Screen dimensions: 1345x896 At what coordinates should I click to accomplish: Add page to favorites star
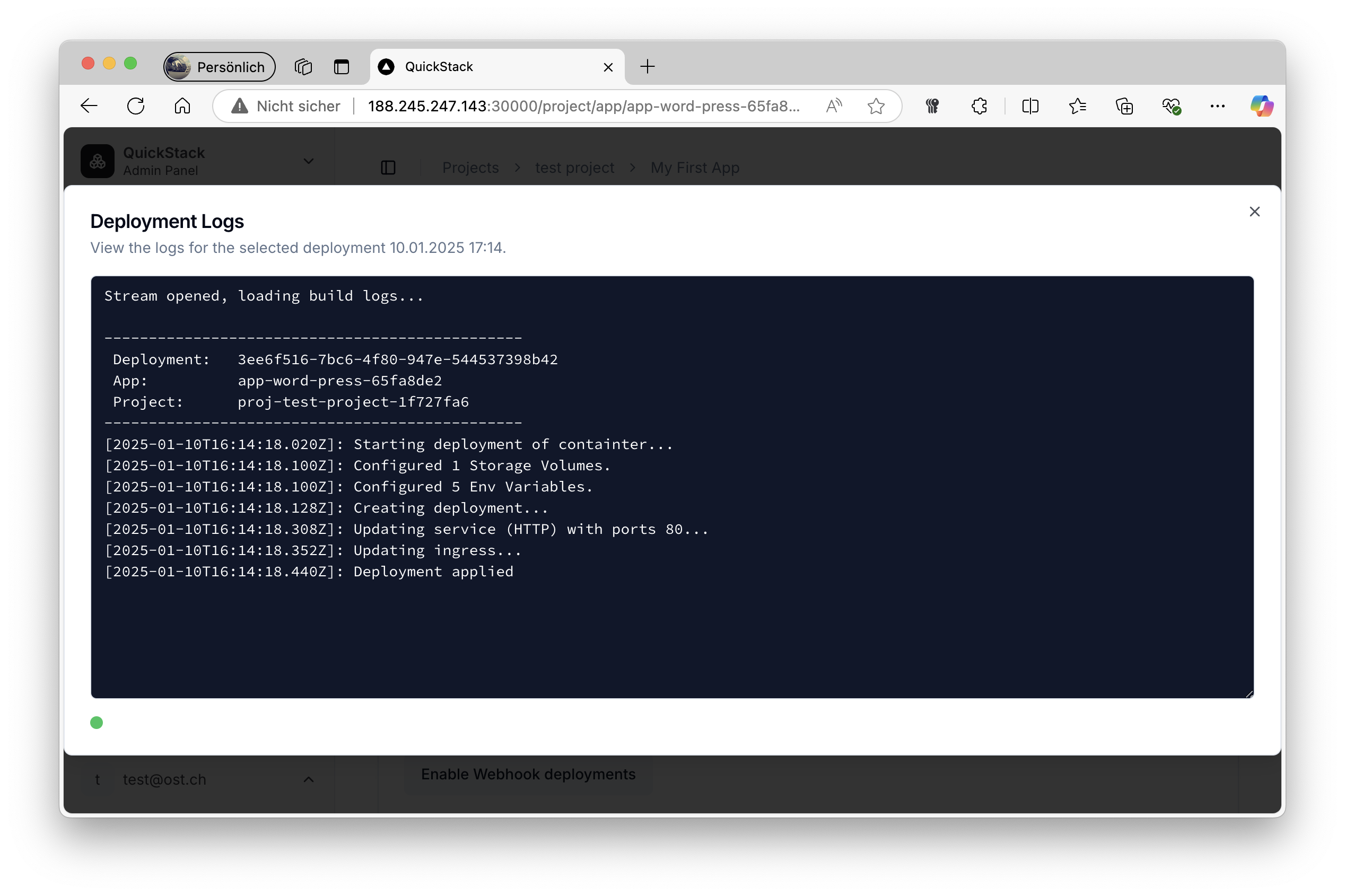[x=876, y=106]
